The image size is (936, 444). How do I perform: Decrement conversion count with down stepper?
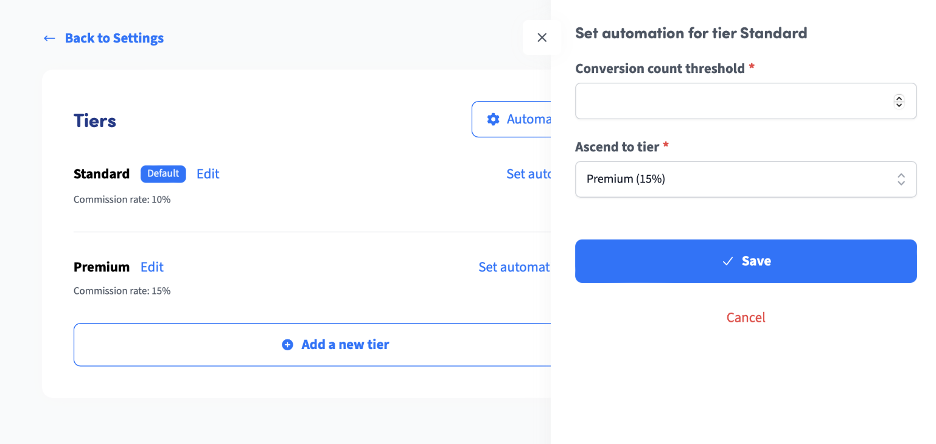[899, 105]
